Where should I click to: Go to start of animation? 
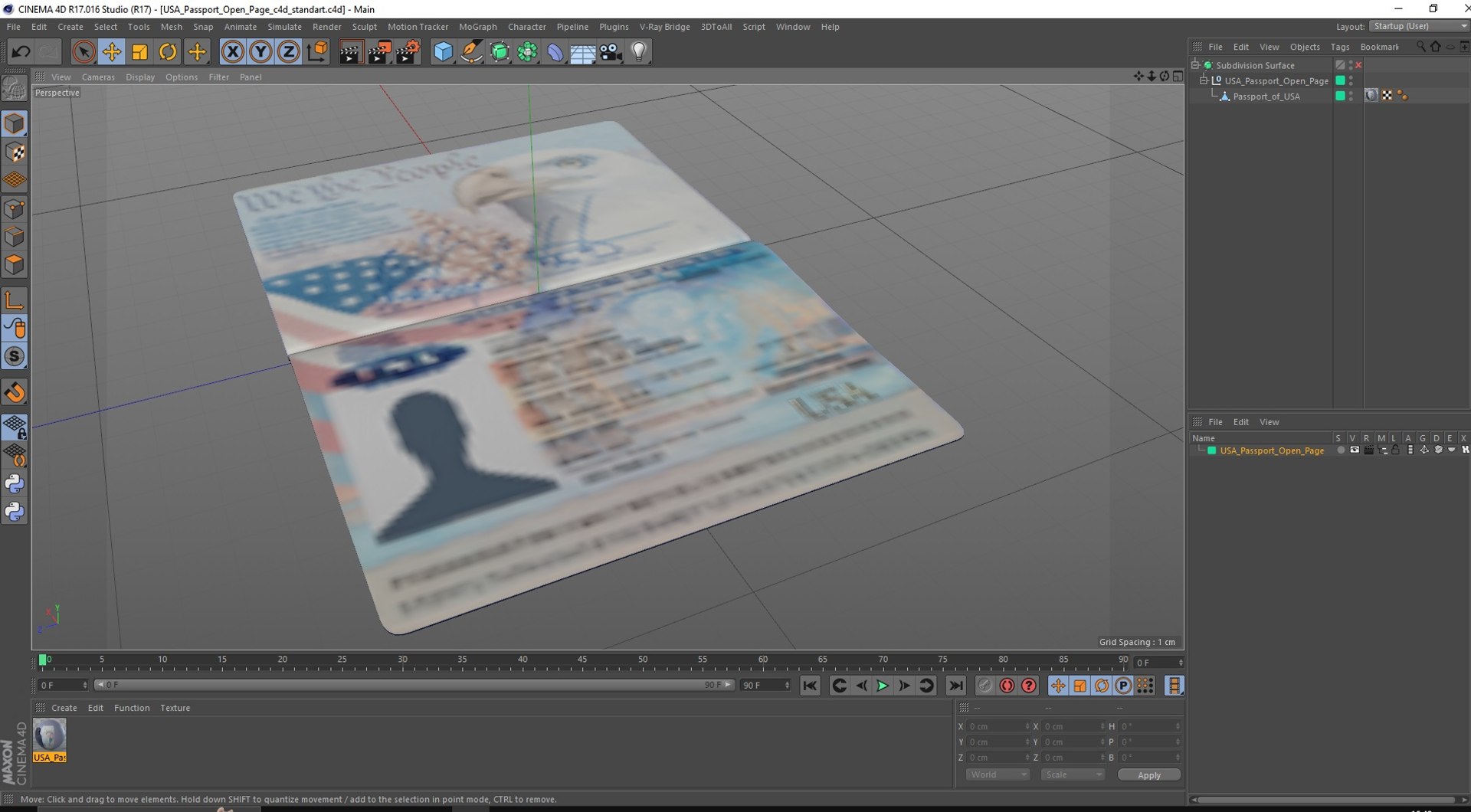[x=810, y=686]
